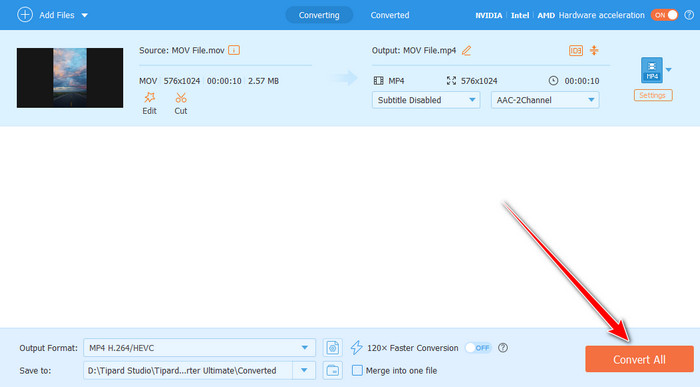
Task: Open the Add Files dropdown arrow
Action: [x=84, y=15]
